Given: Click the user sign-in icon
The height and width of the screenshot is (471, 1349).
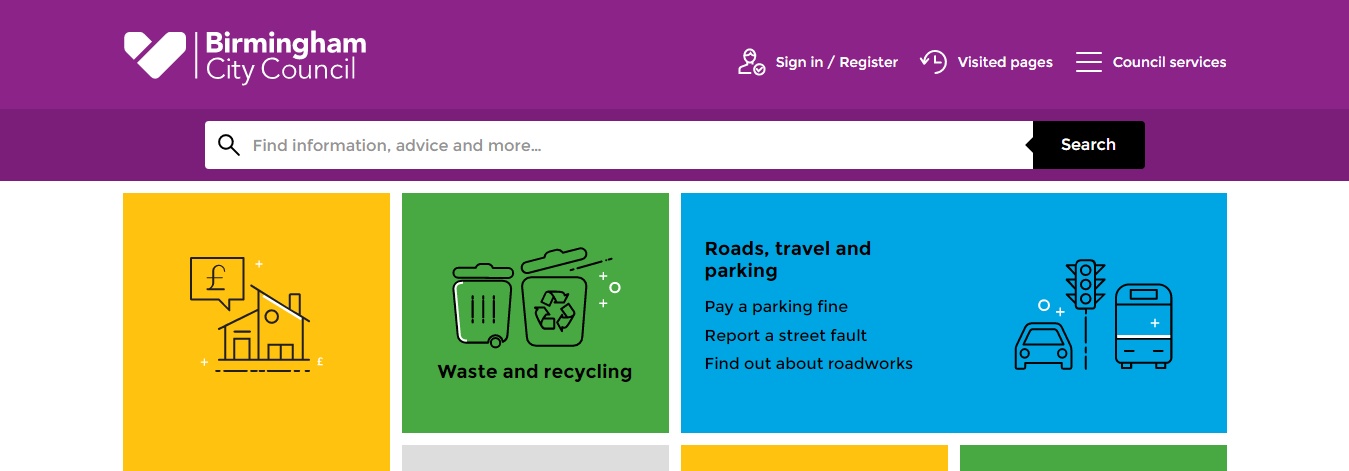Looking at the screenshot, I should [751, 62].
